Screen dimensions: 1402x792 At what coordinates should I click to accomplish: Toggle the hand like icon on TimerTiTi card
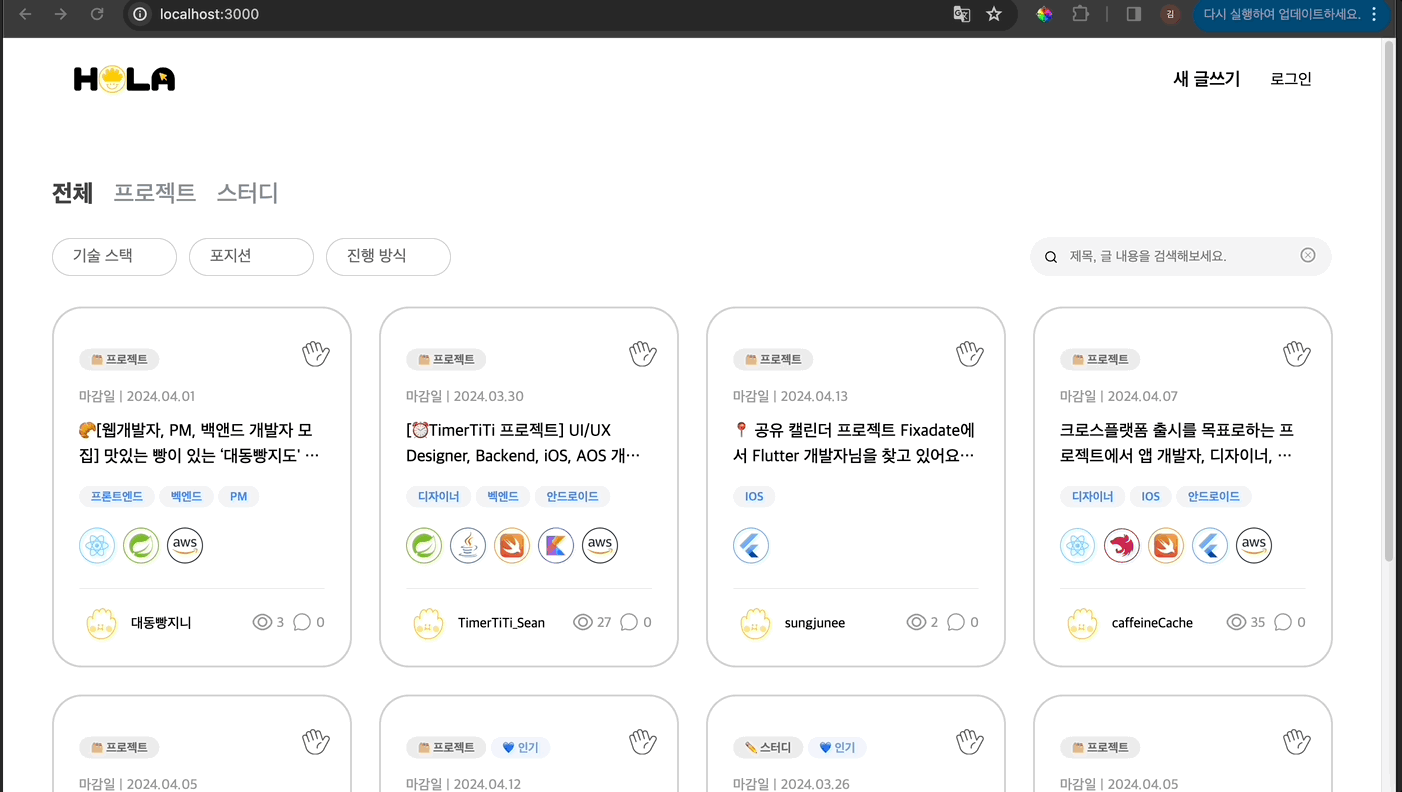[643, 353]
